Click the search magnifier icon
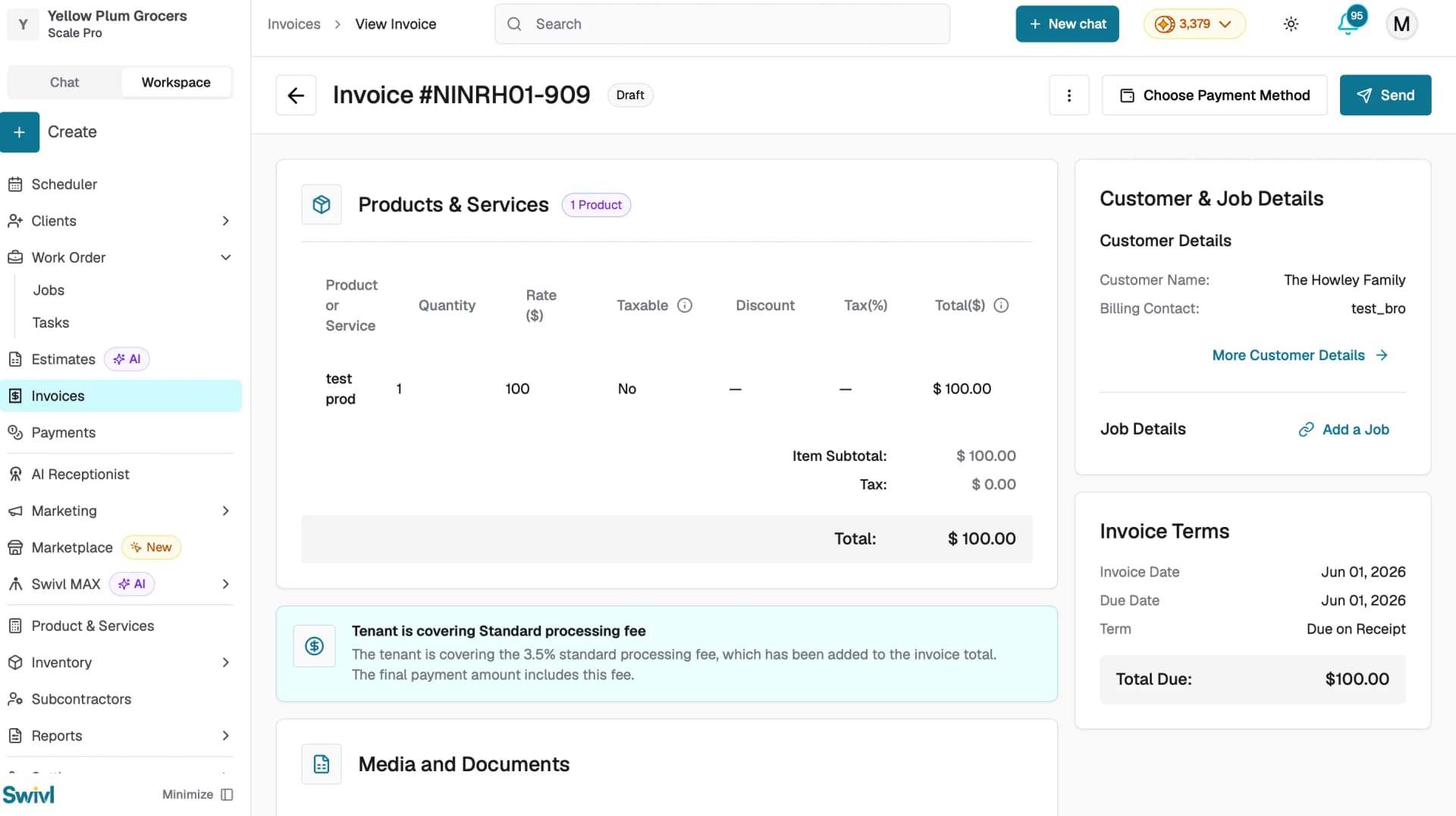 click(514, 24)
